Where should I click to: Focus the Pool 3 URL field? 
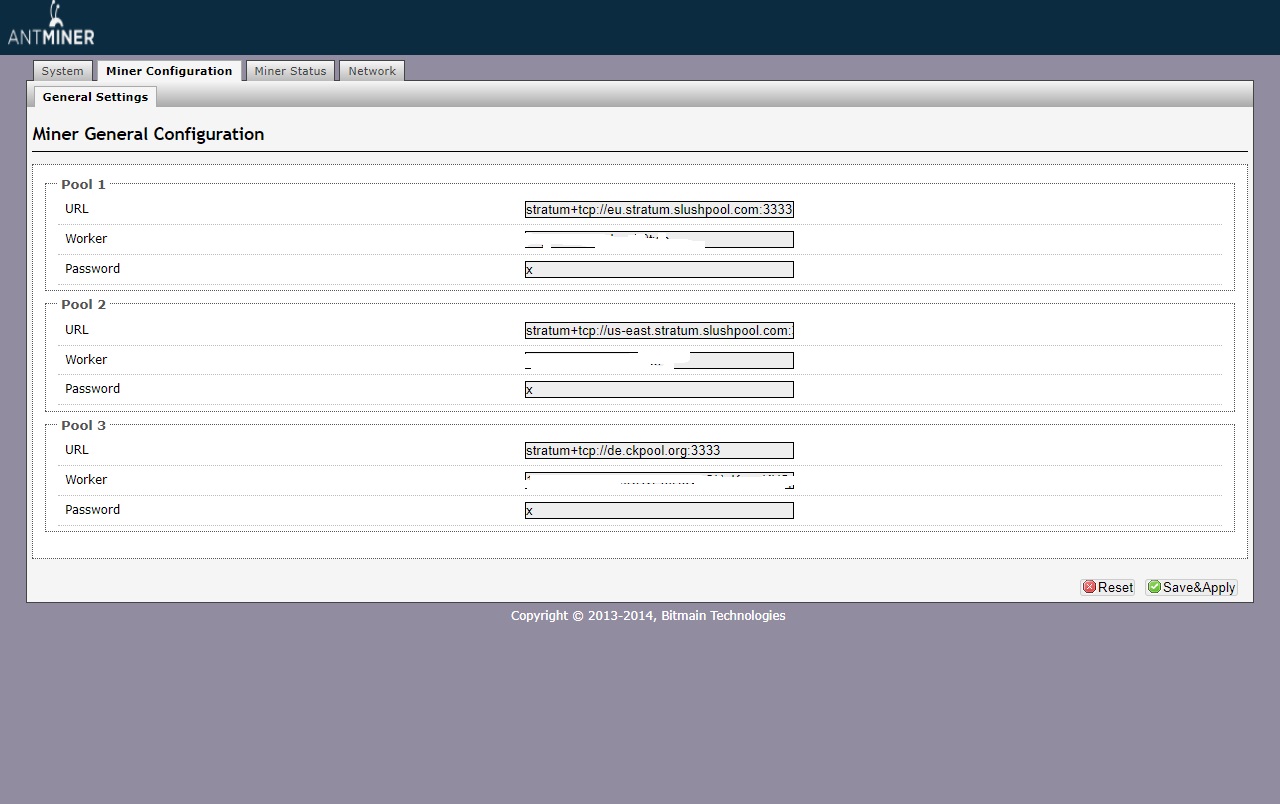point(659,450)
